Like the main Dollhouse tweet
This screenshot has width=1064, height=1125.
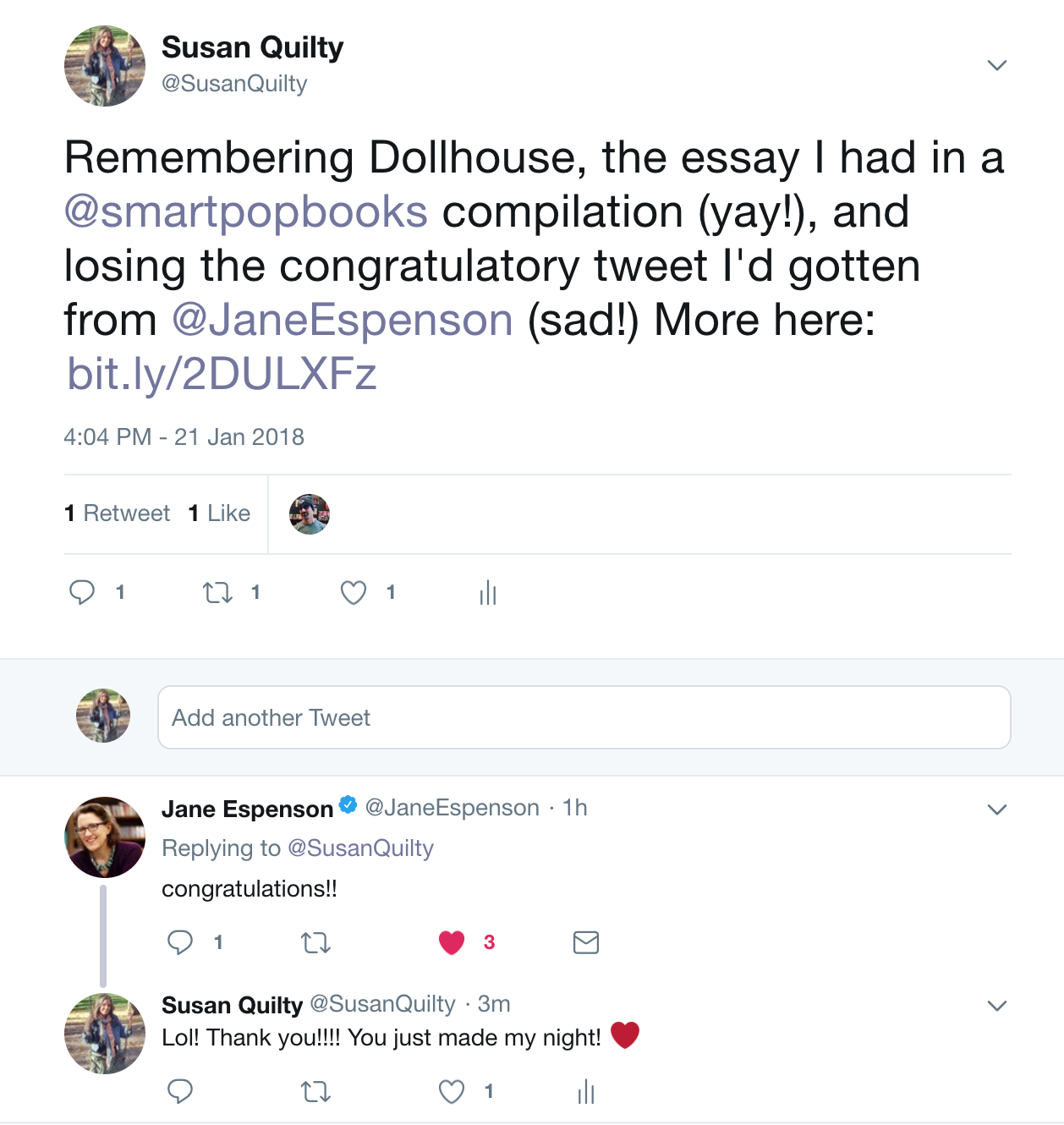[354, 593]
